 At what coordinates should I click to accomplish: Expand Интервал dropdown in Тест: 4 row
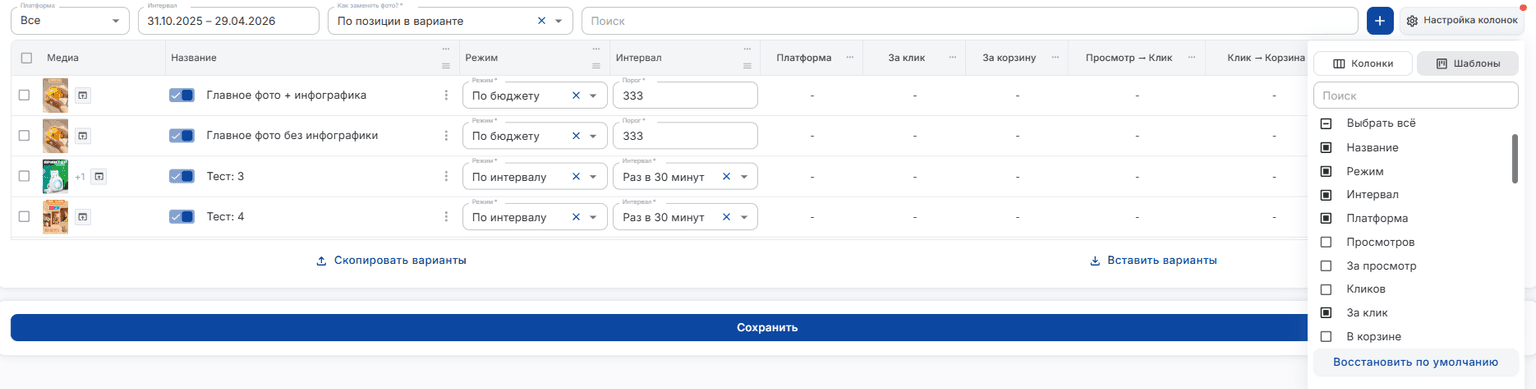pos(745,217)
